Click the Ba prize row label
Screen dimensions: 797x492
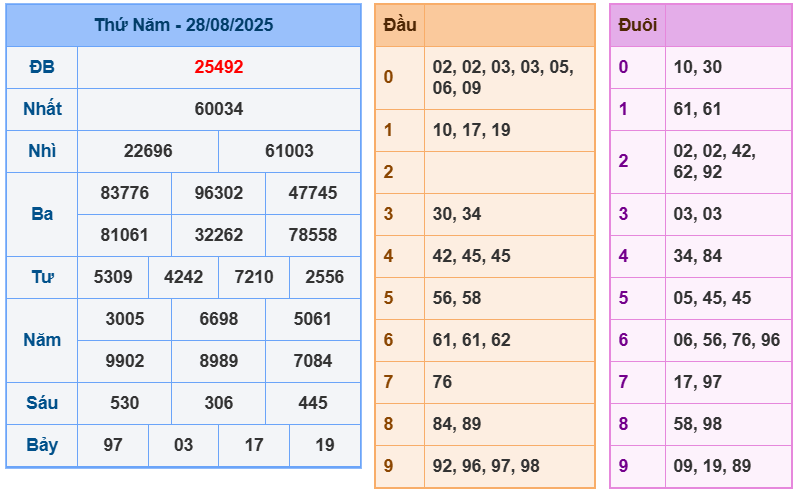pos(42,214)
